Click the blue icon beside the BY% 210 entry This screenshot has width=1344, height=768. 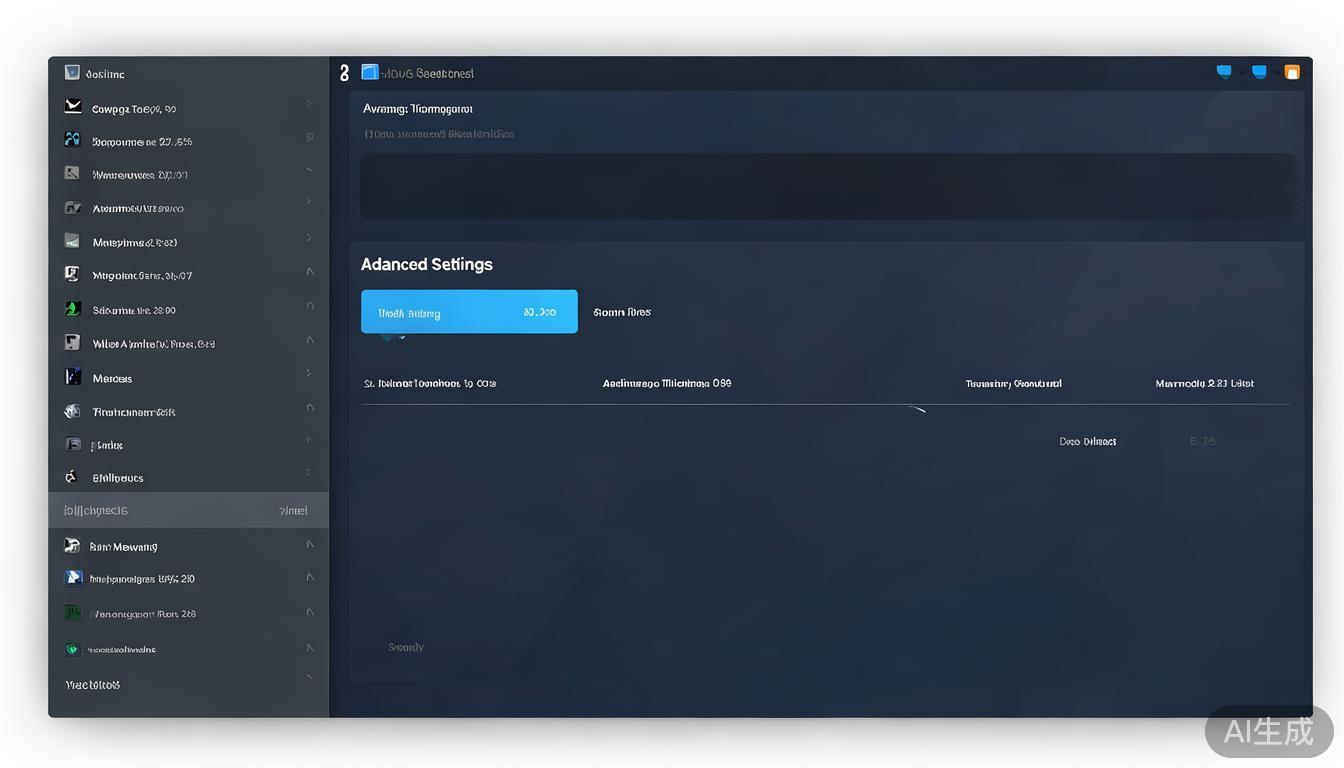pos(73,578)
